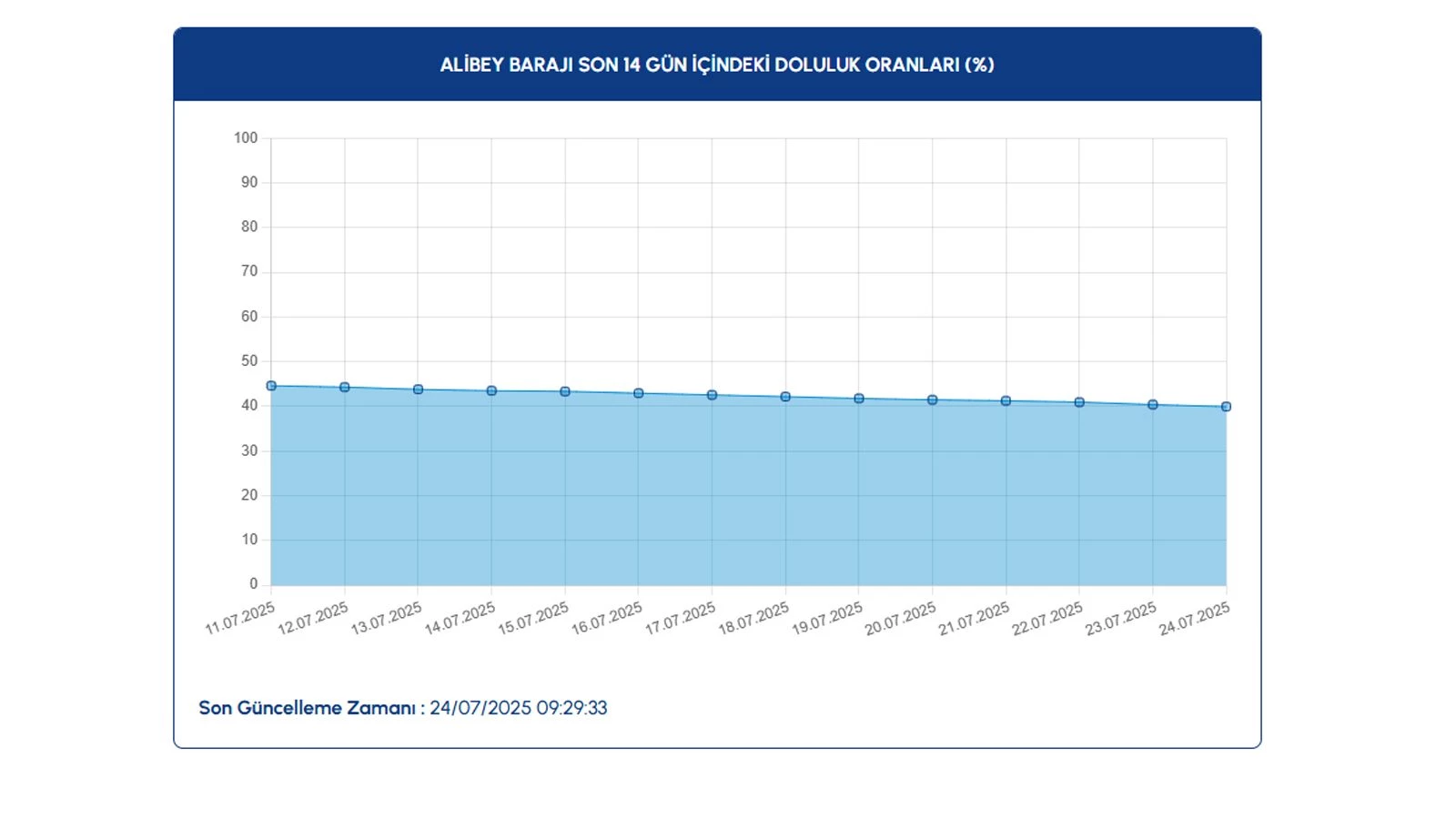The width and height of the screenshot is (1456, 819).
Task: Click the x-axis label 14.07.2025
Action: pyautogui.click(x=460, y=619)
